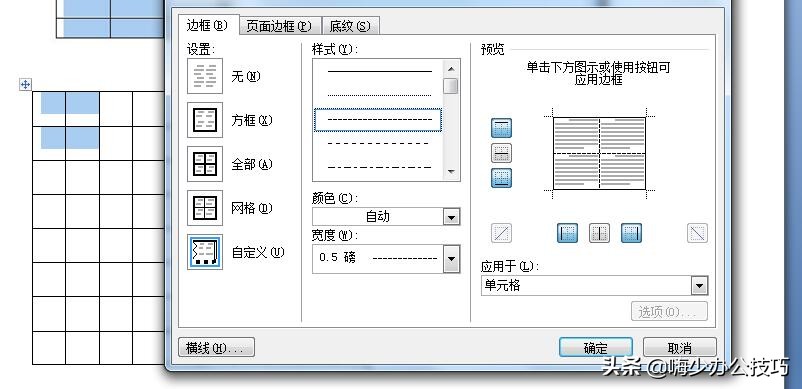Toggle the left border button in preview
This screenshot has height=389, width=802.
point(567,233)
